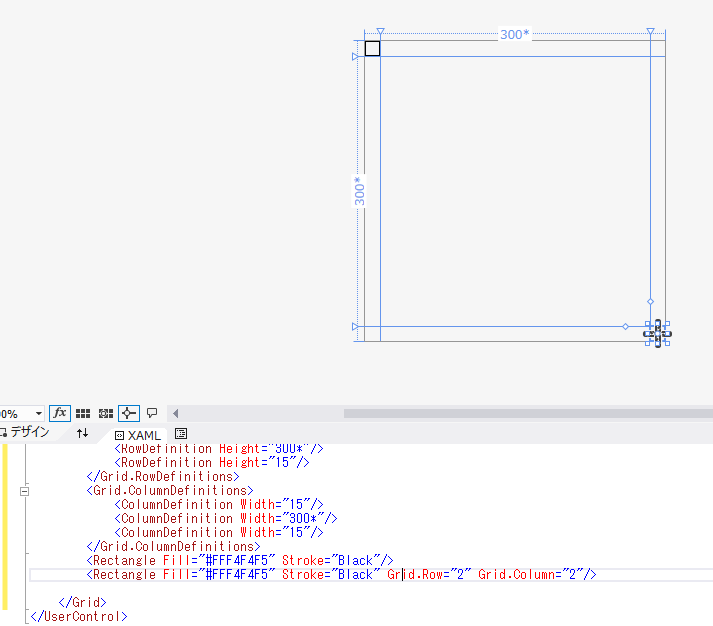Click the left column divider triangle marker
The width and height of the screenshot is (713, 626).
coord(381,31)
